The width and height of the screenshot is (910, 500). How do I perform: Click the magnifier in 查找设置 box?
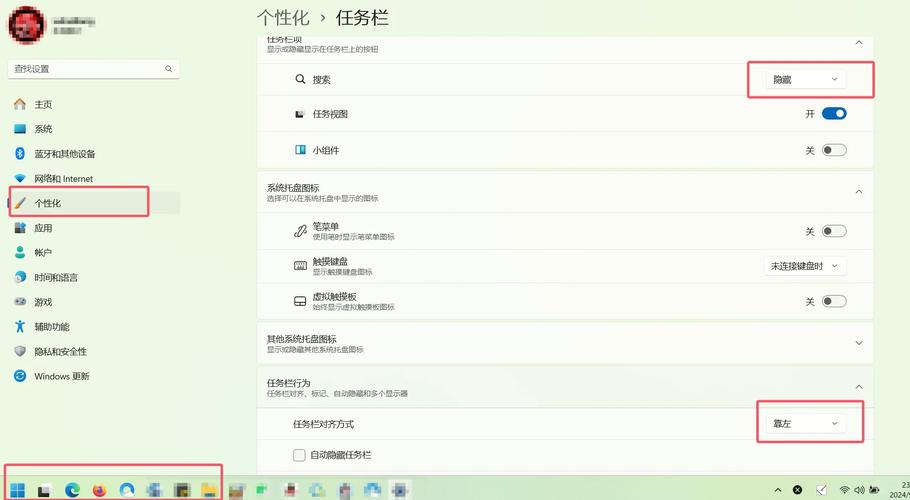[x=168, y=68]
